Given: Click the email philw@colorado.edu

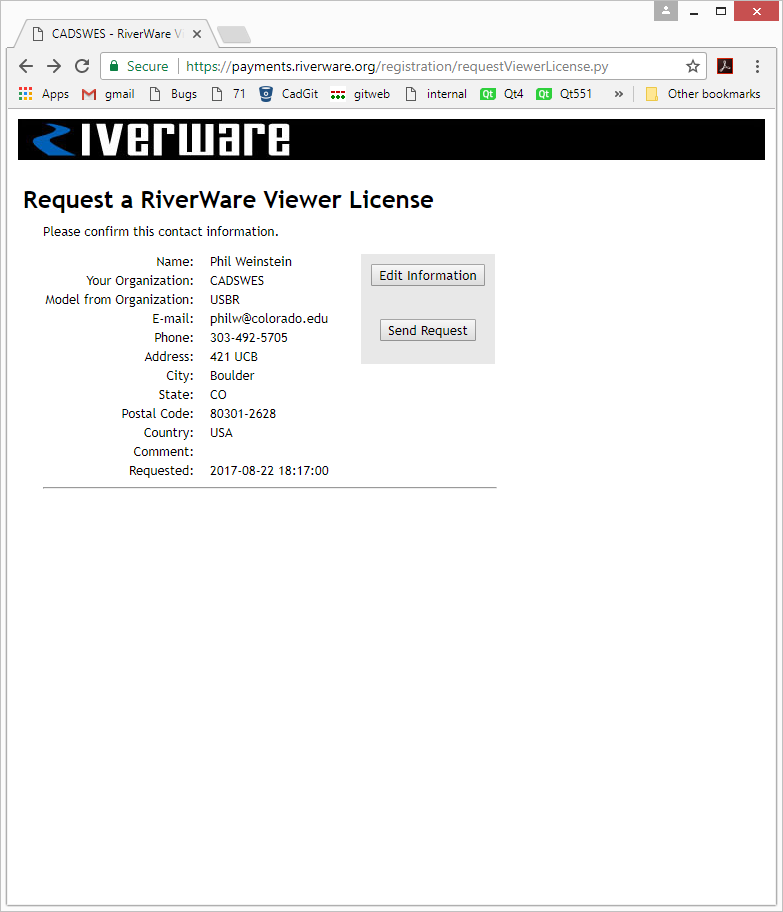Looking at the screenshot, I should pos(269,319).
